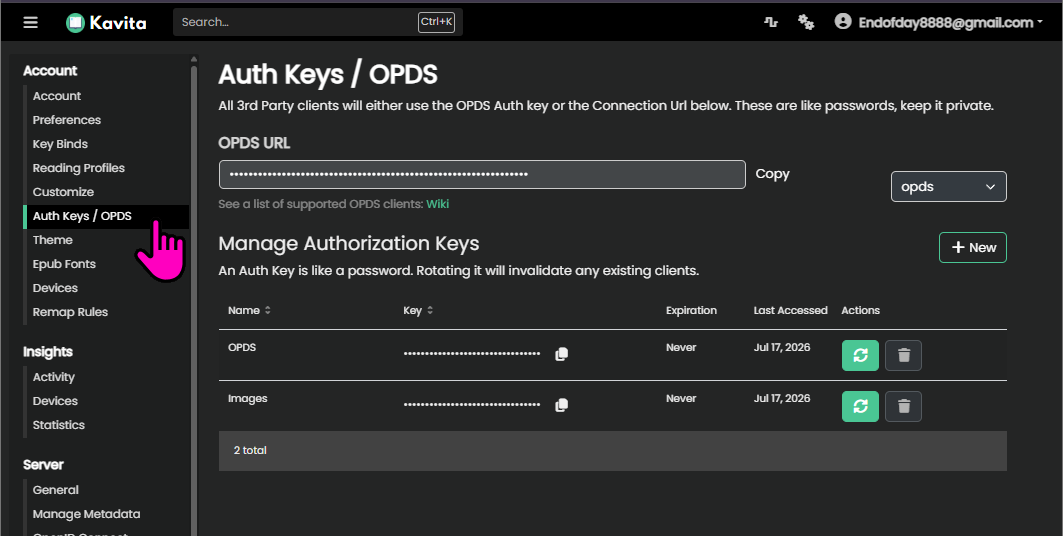Open the hamburger navigation menu
Screen dimensions: 1063x536
(x=31, y=22)
